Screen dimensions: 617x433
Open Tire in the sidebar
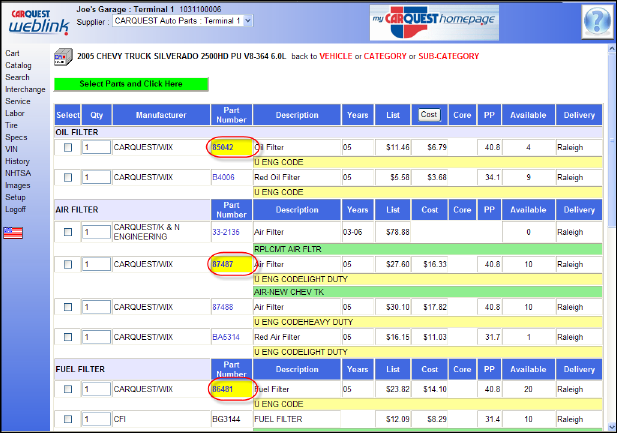[x=11, y=125]
